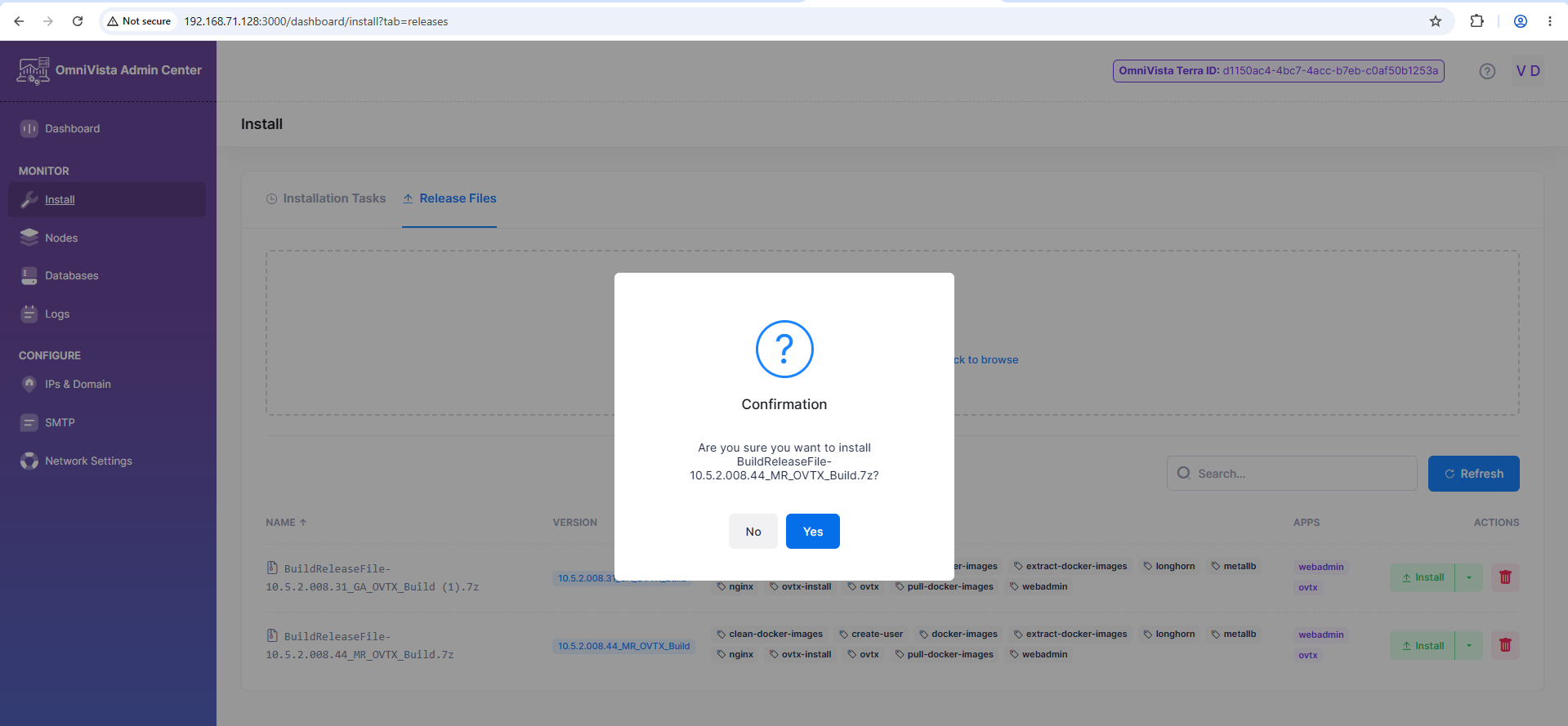Screen dimensions: 1568x726
Task: Bookmark this page with the star icon
Action: (x=1436, y=21)
